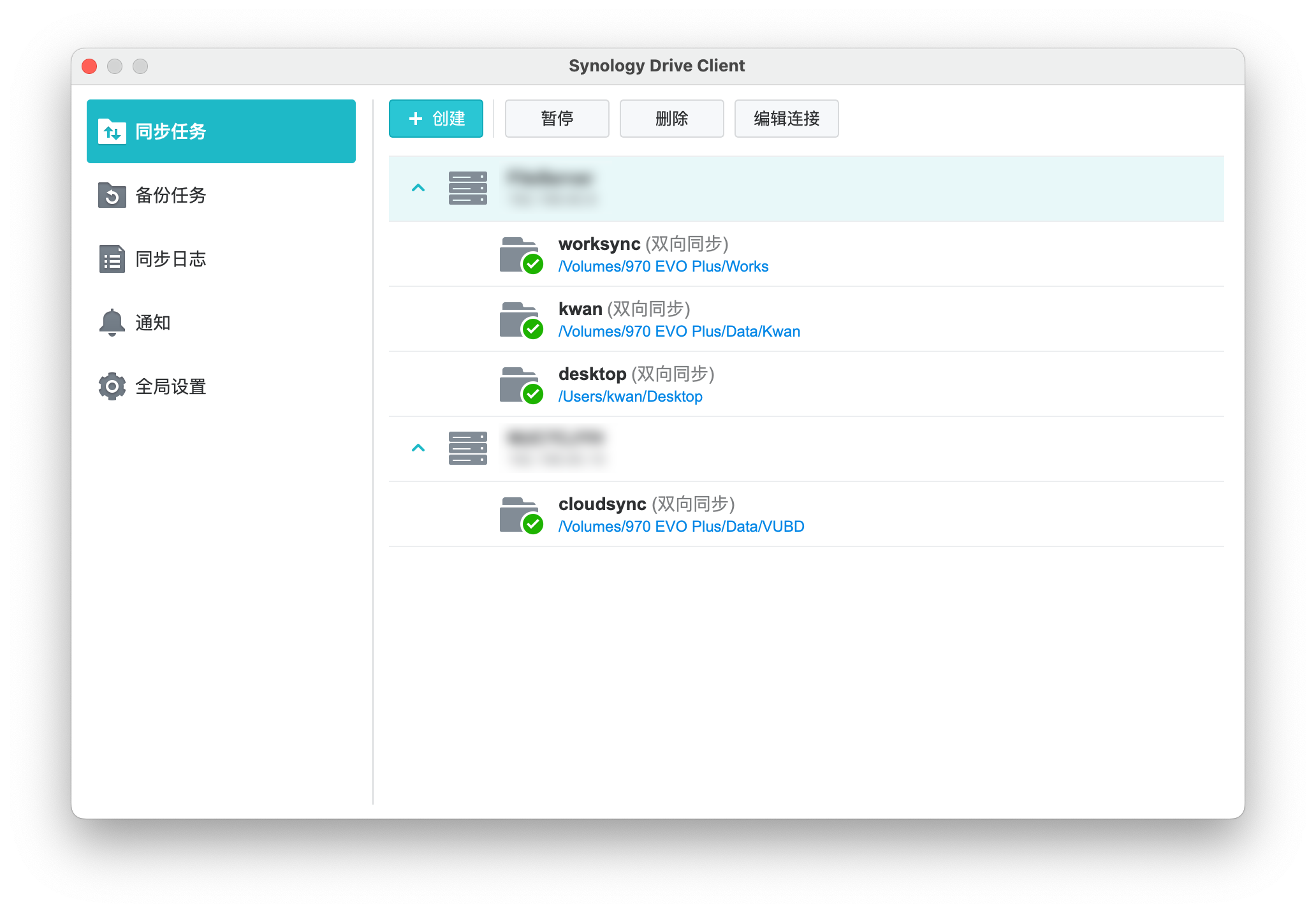Image resolution: width=1316 pixels, height=913 pixels.
Task: Collapse the first server's task list
Action: (x=418, y=188)
